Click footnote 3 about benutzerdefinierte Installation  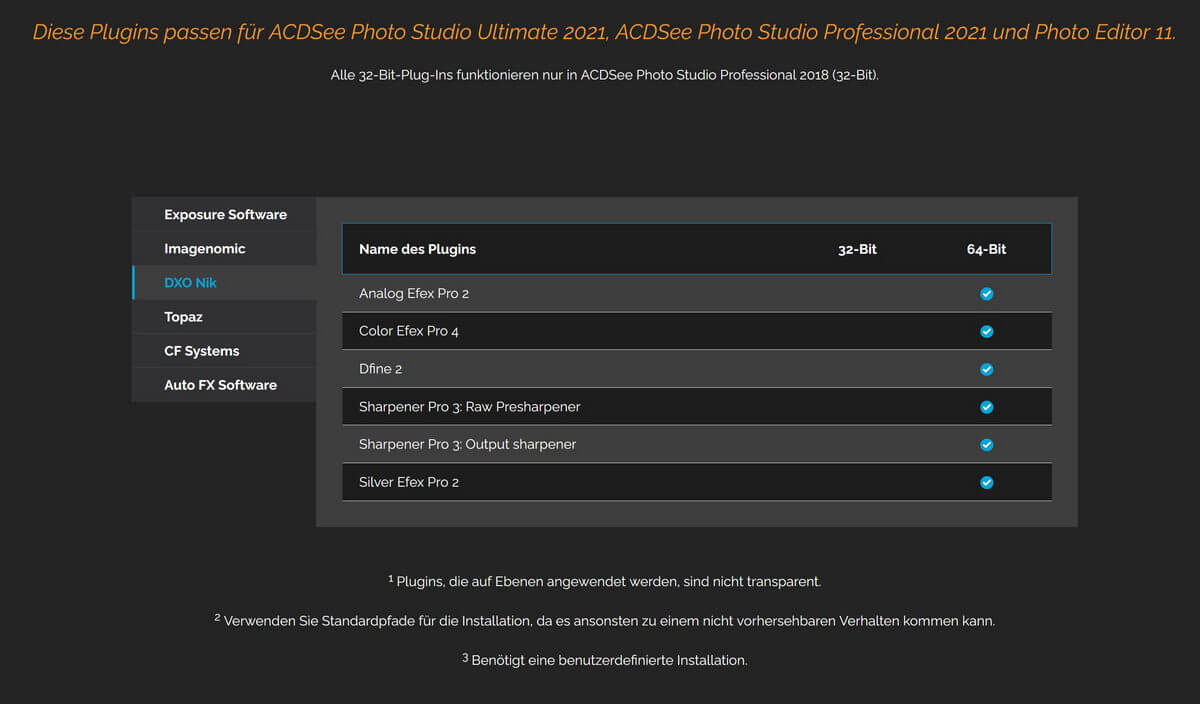(x=604, y=659)
